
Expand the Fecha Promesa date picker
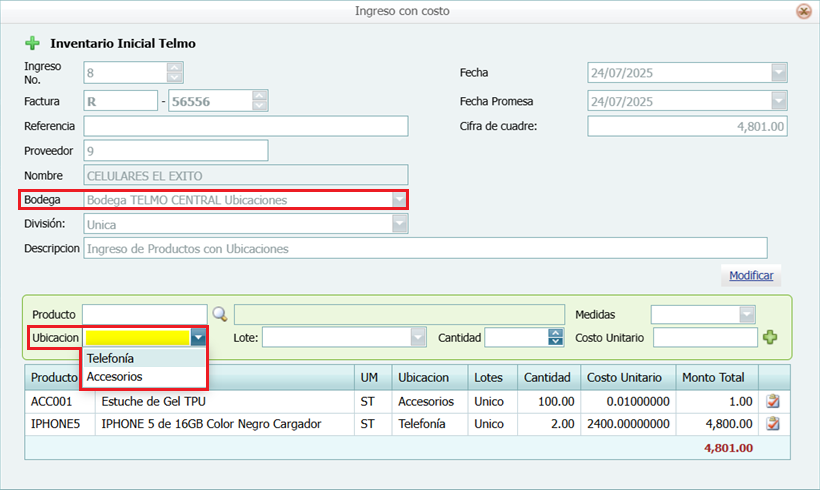click(x=778, y=101)
